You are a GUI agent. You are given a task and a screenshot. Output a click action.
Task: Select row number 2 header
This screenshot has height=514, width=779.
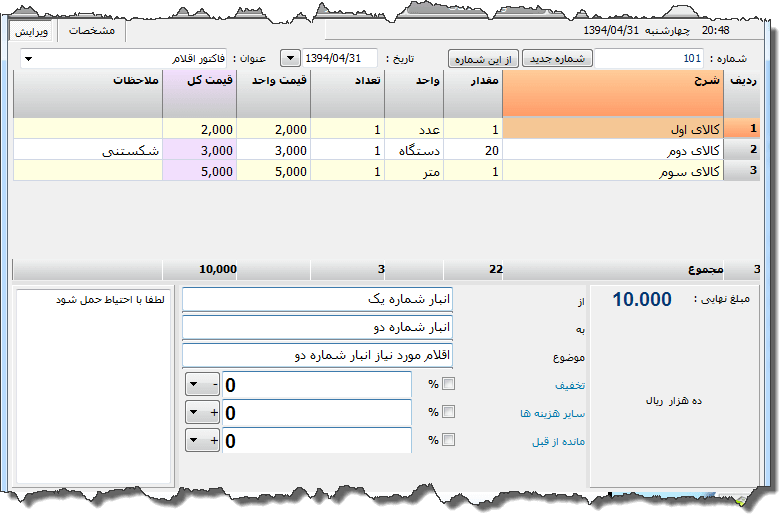point(742,149)
